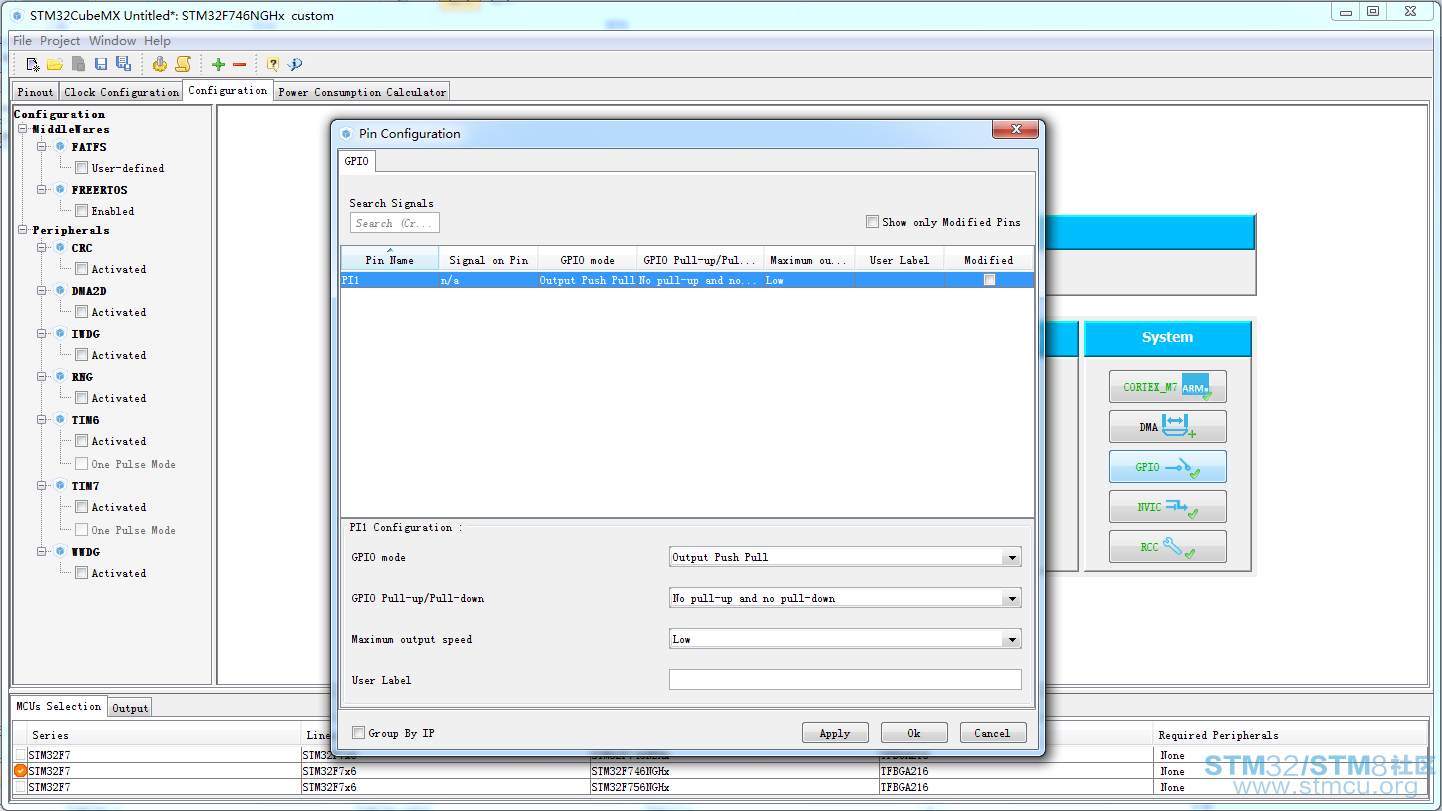This screenshot has height=811, width=1442.
Task: Click Ok in Pin Configuration dialog
Action: [x=914, y=733]
